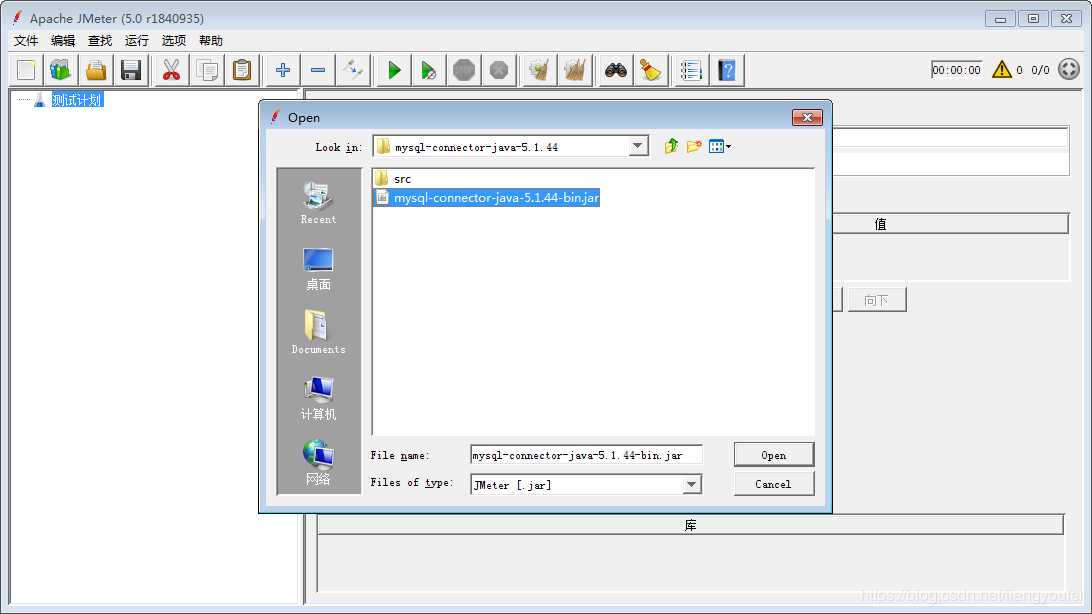
Task: Expand the Look in folder dropdown
Action: [x=637, y=146]
